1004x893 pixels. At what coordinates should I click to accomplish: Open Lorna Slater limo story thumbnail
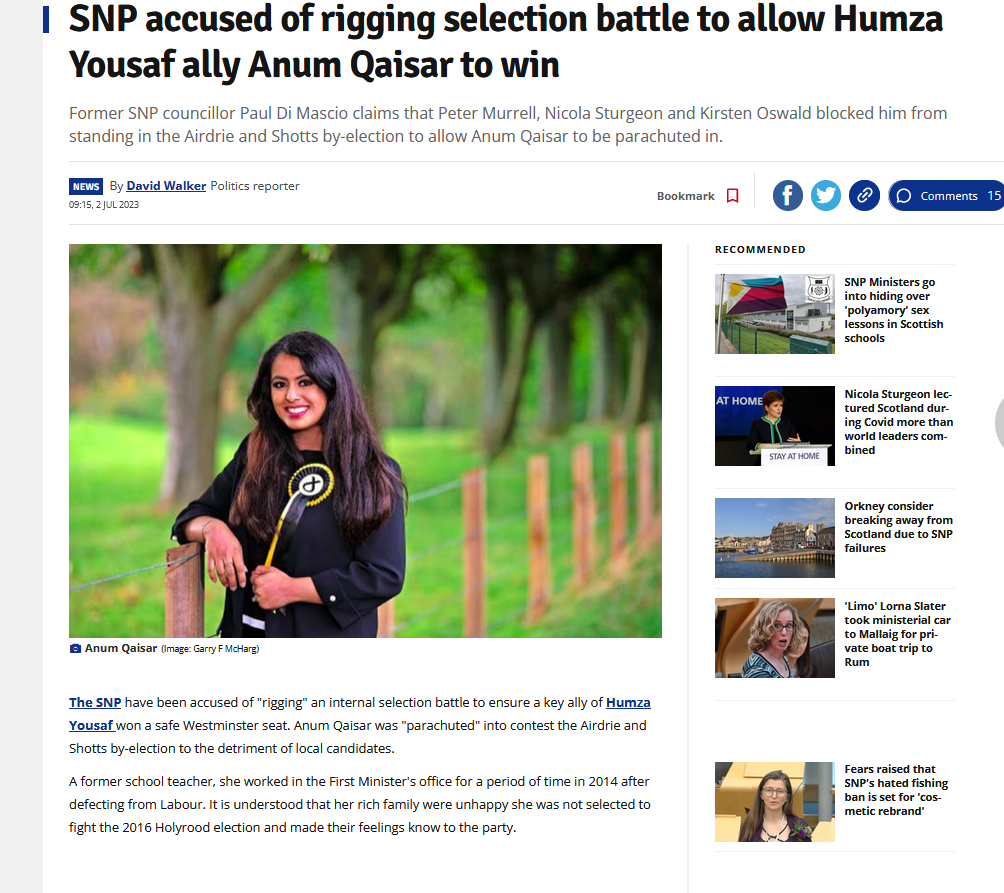775,638
